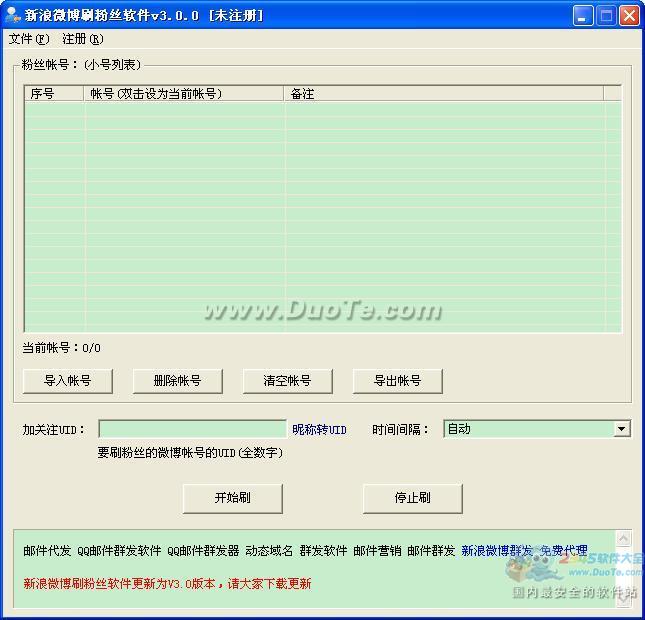Click the info panel scrollbar up arrow
The width and height of the screenshot is (645, 620).
[x=624, y=539]
